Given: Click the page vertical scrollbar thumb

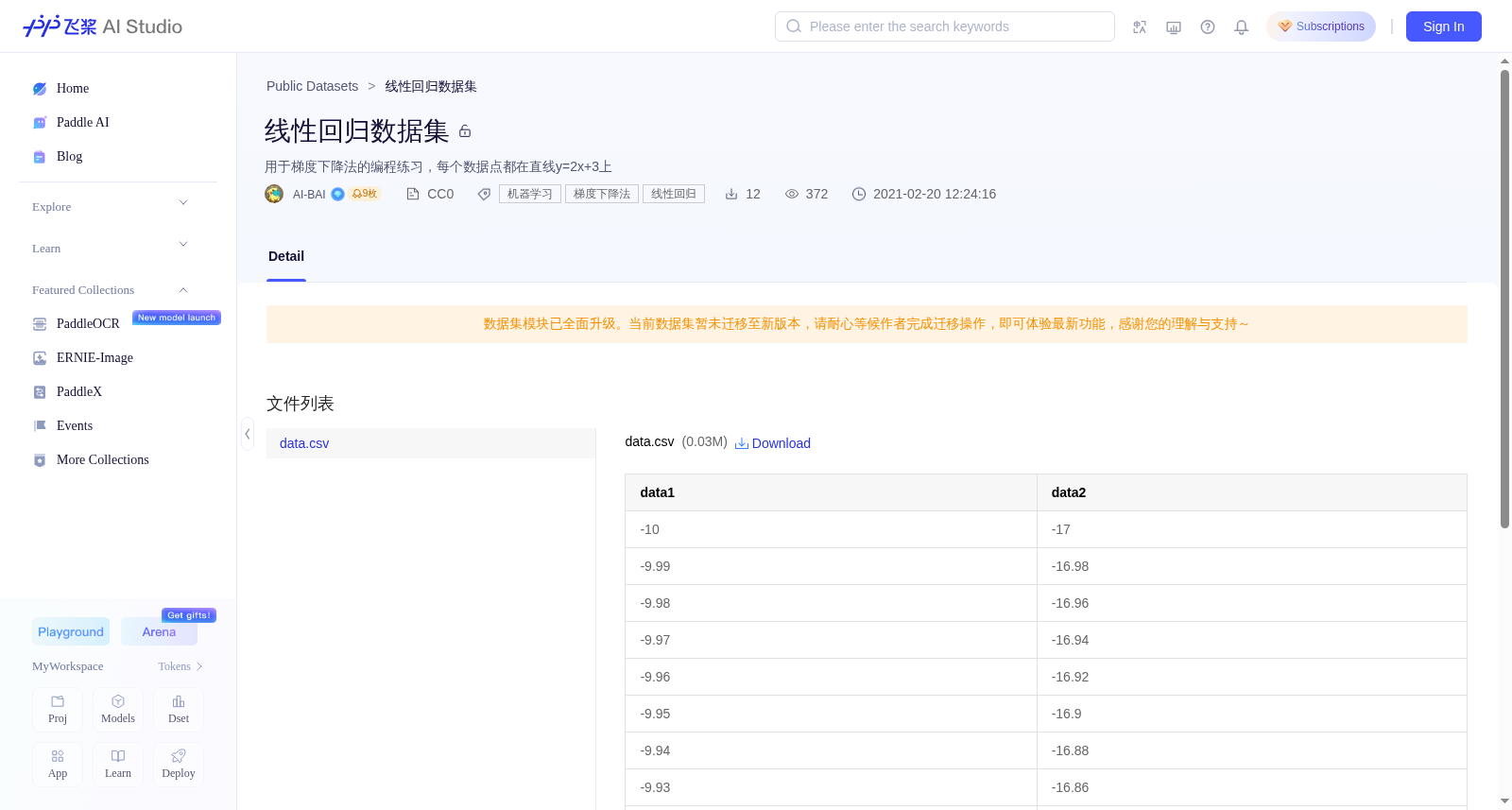Looking at the screenshot, I should click(x=1504, y=299).
